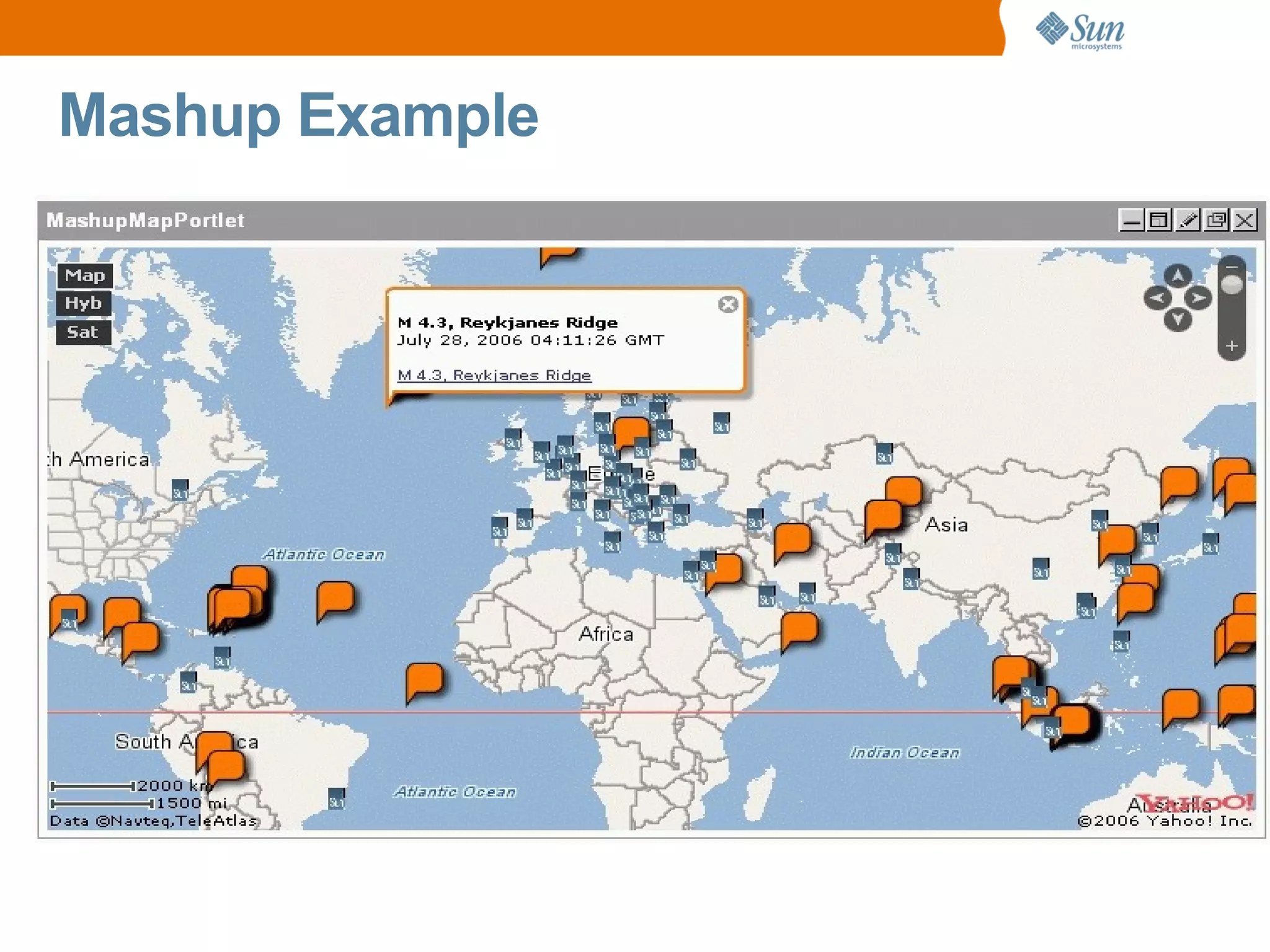
Task: Click the zoom minus sign
Action: click(x=1232, y=267)
